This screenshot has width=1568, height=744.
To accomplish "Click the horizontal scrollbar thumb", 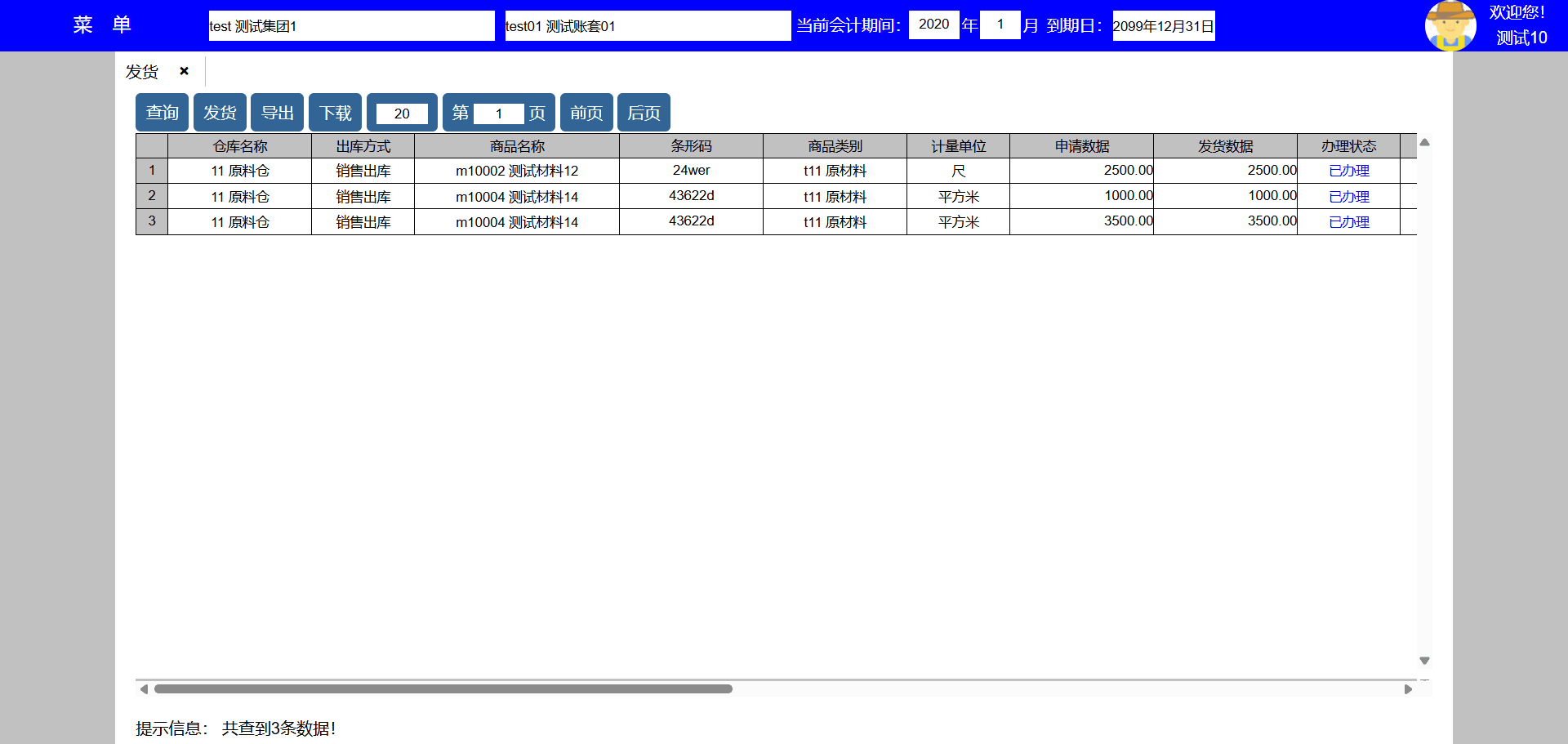I will tap(443, 689).
